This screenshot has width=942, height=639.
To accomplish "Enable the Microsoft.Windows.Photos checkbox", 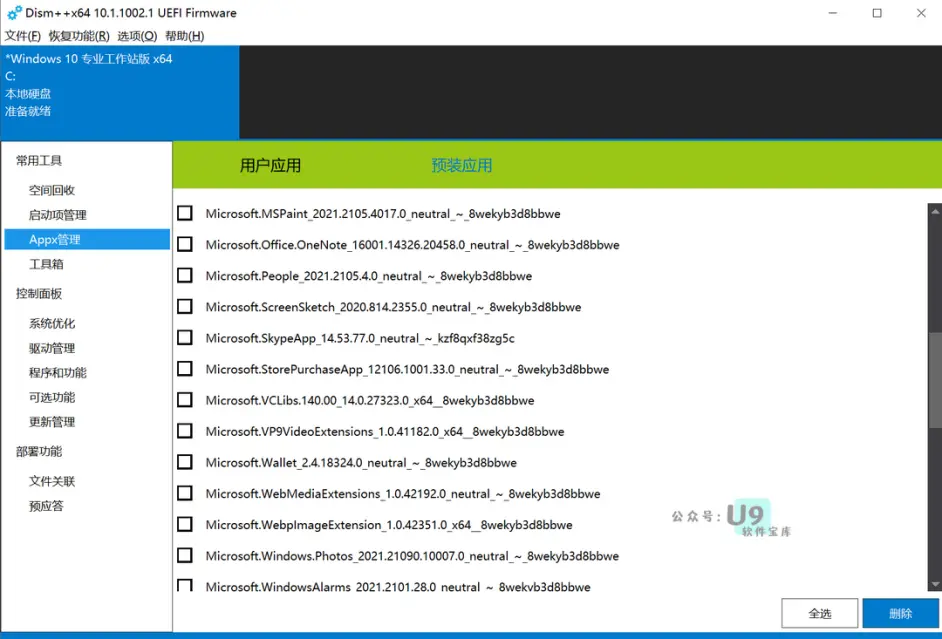I will (185, 556).
